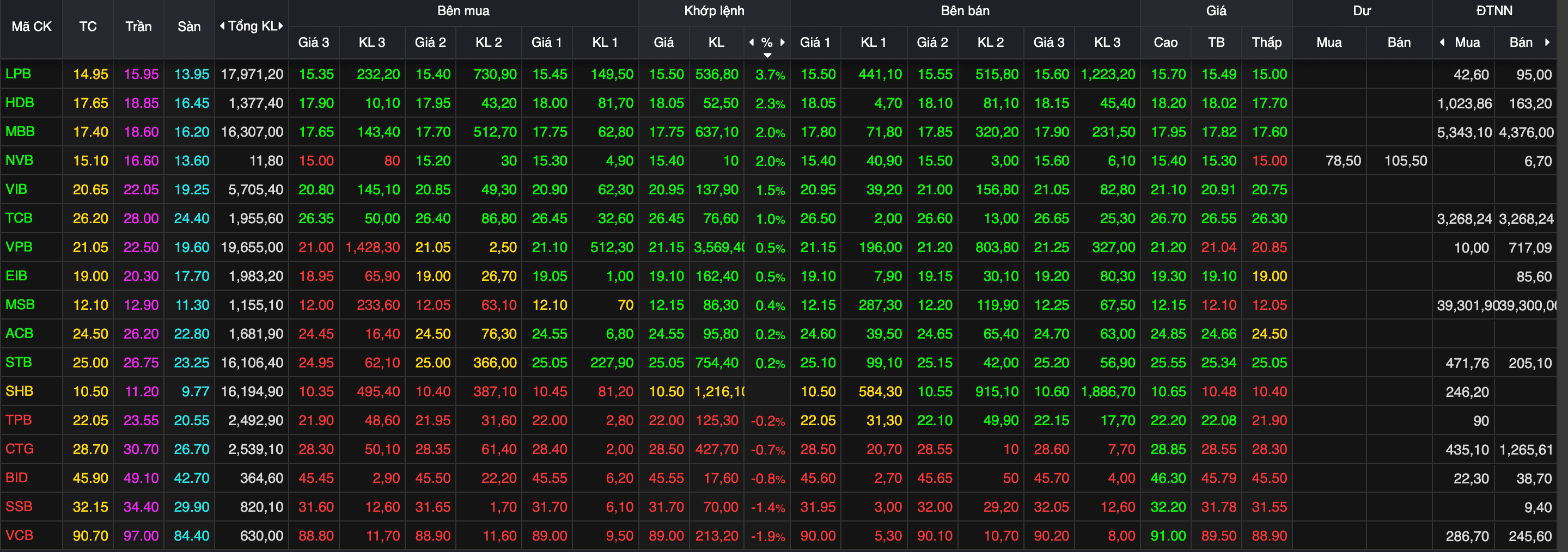
Task: Click the TC column header
Action: pos(88,27)
